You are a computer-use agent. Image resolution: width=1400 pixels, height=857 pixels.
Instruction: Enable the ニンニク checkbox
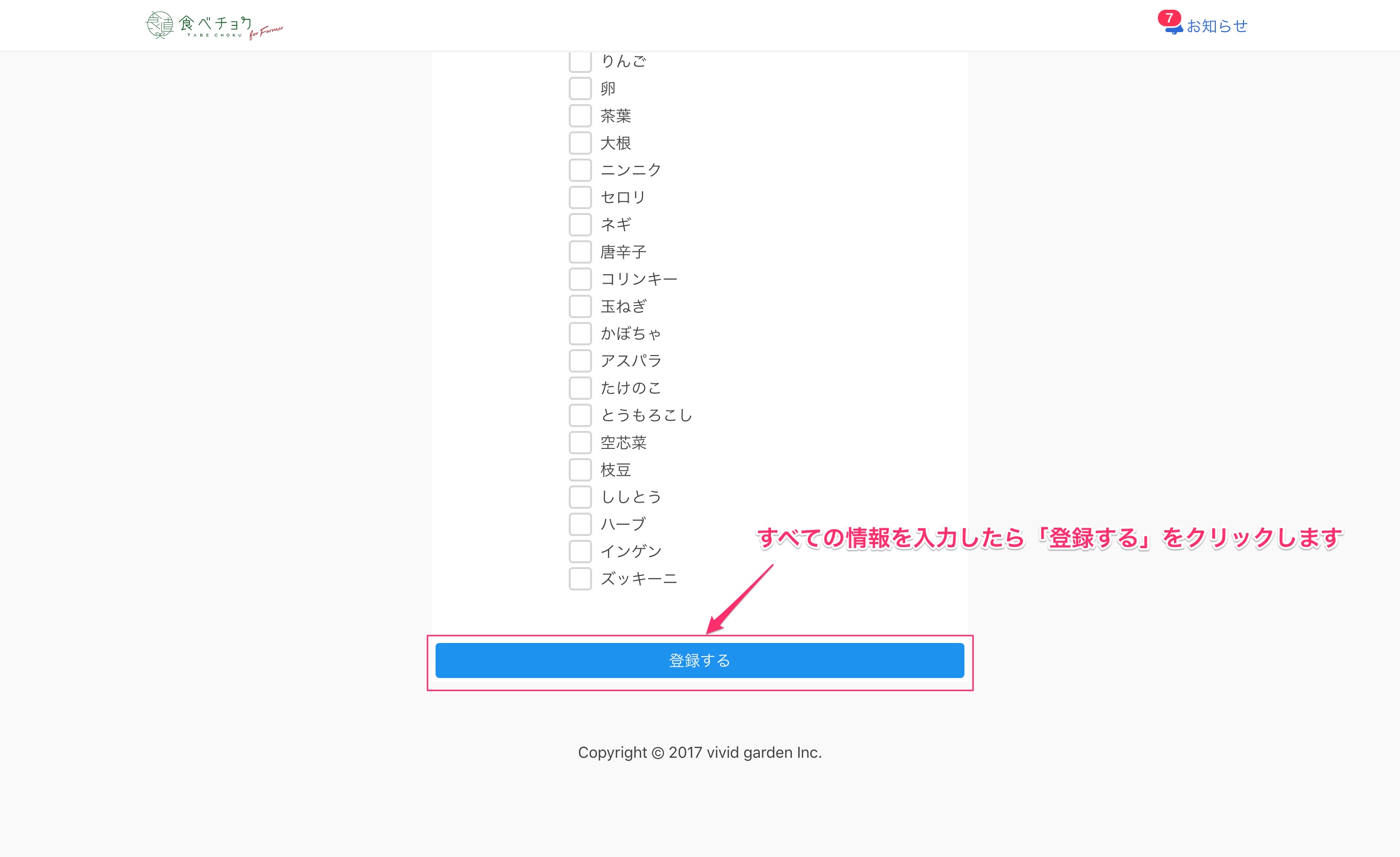click(x=580, y=170)
